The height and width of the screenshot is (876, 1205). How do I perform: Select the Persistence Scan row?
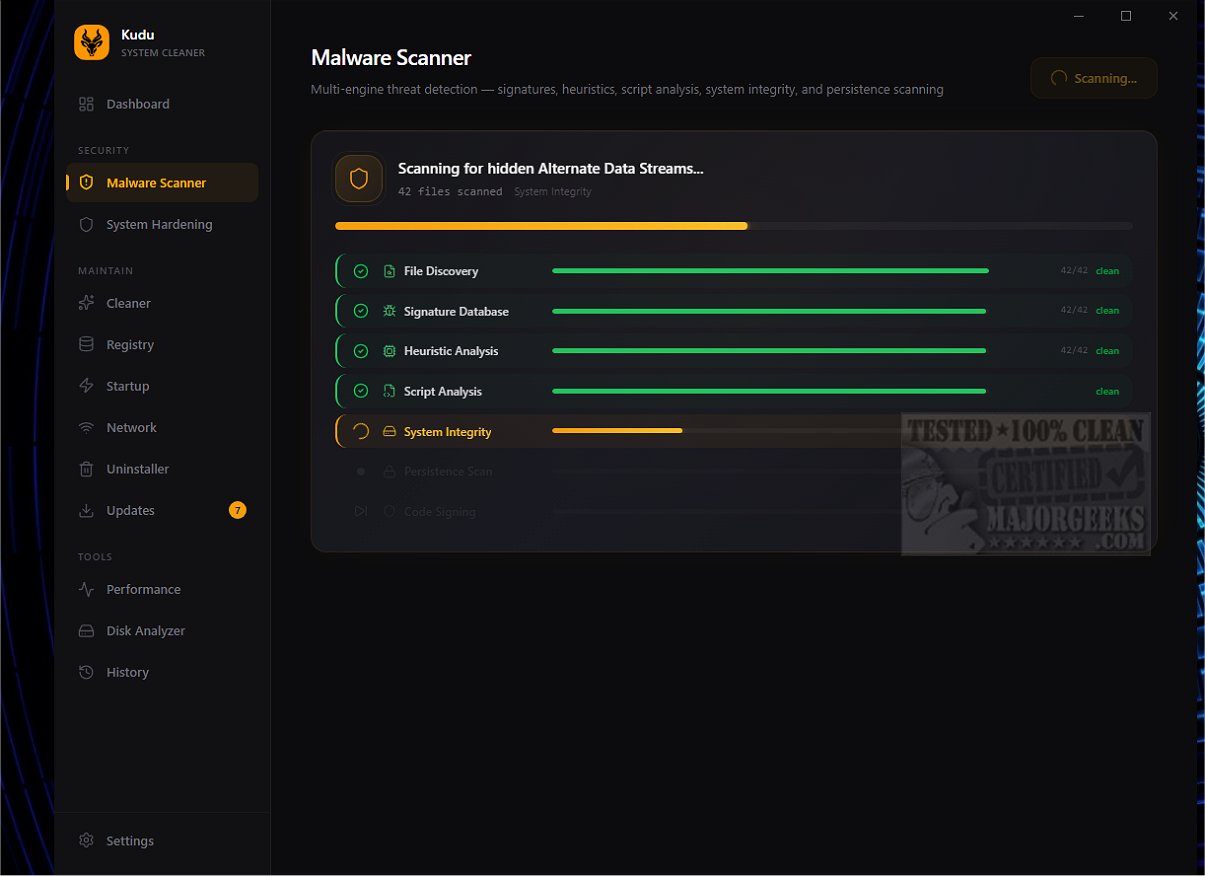(x=448, y=472)
